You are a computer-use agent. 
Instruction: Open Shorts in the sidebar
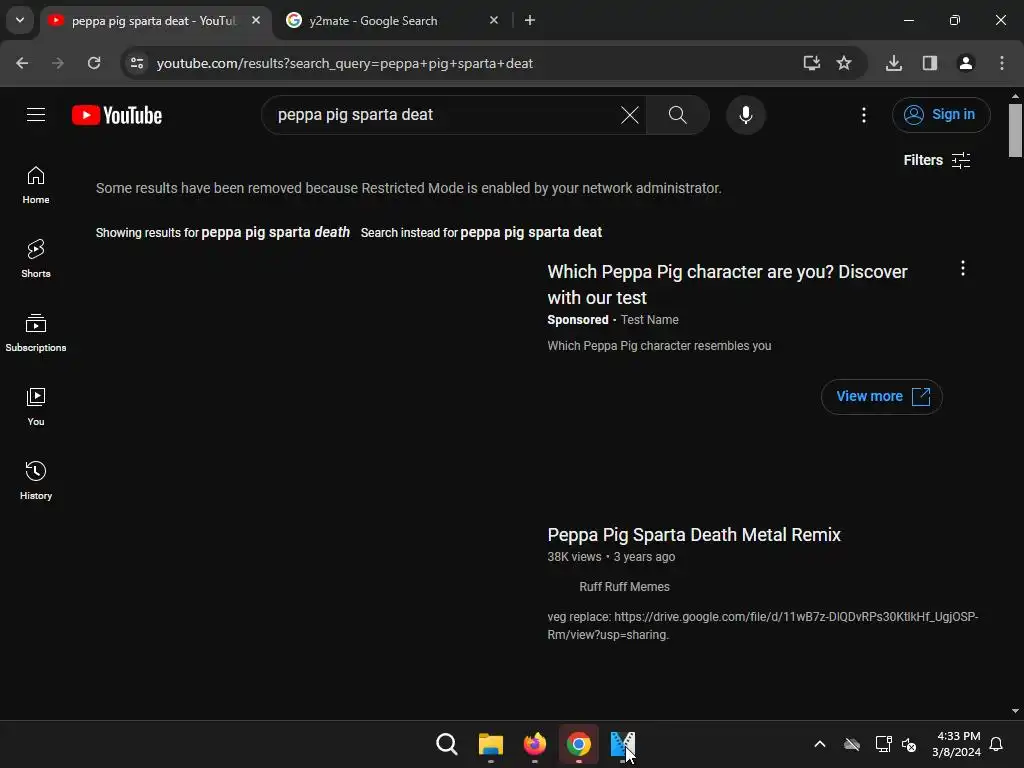point(36,259)
